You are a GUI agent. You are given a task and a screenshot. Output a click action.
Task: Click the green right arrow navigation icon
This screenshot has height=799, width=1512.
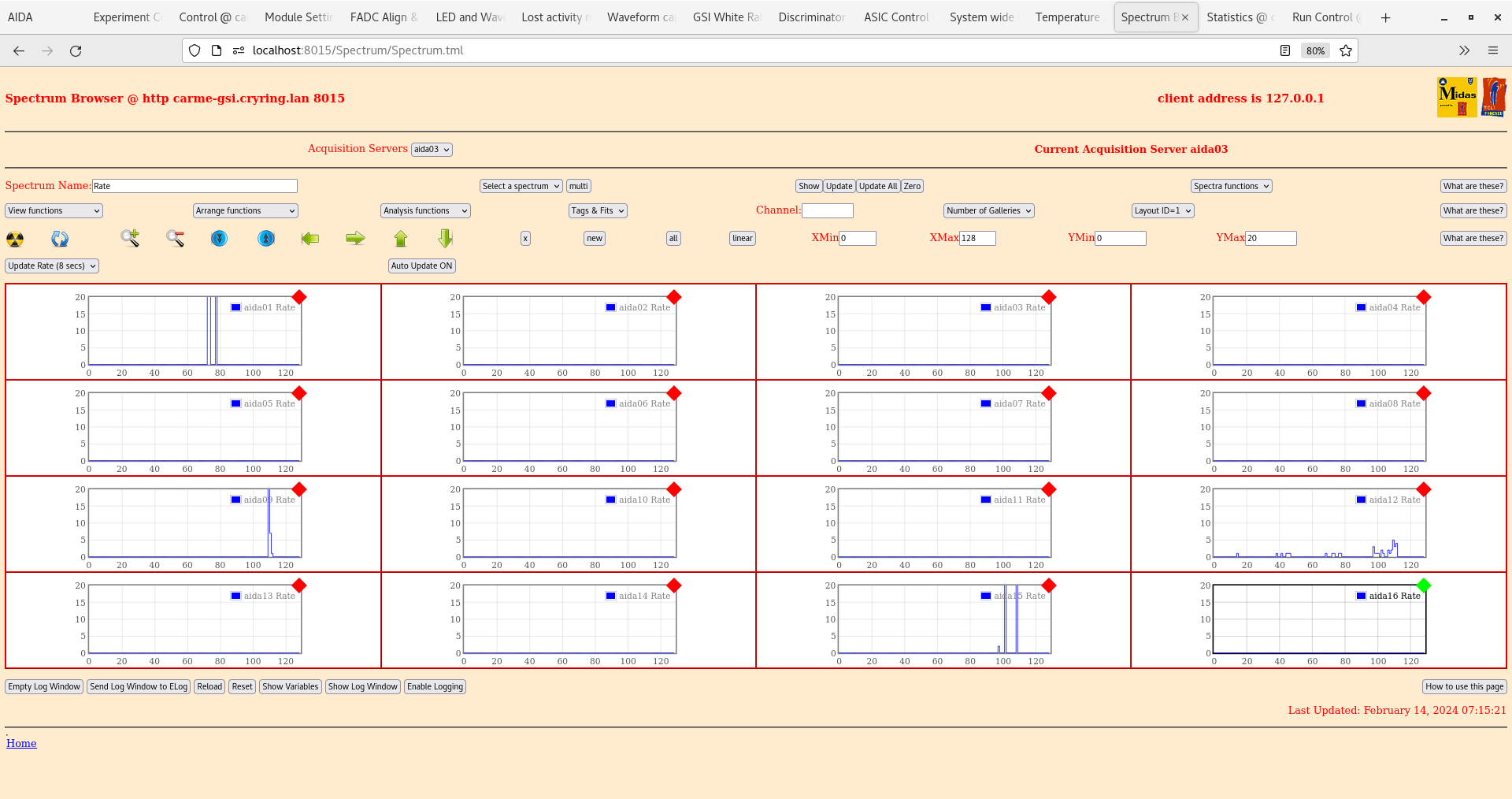pyautogui.click(x=355, y=239)
